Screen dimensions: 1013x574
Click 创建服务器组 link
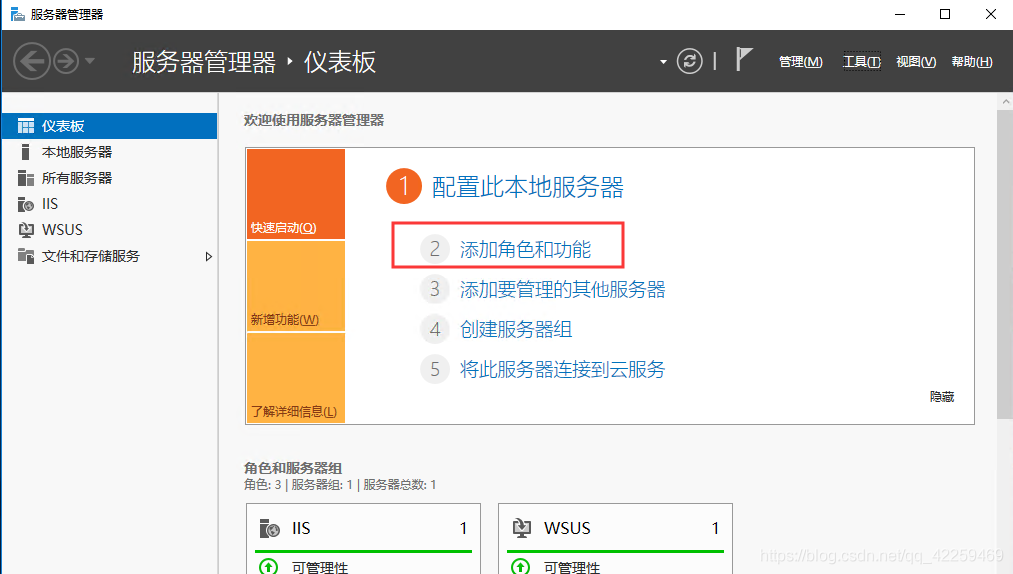pyautogui.click(x=515, y=329)
